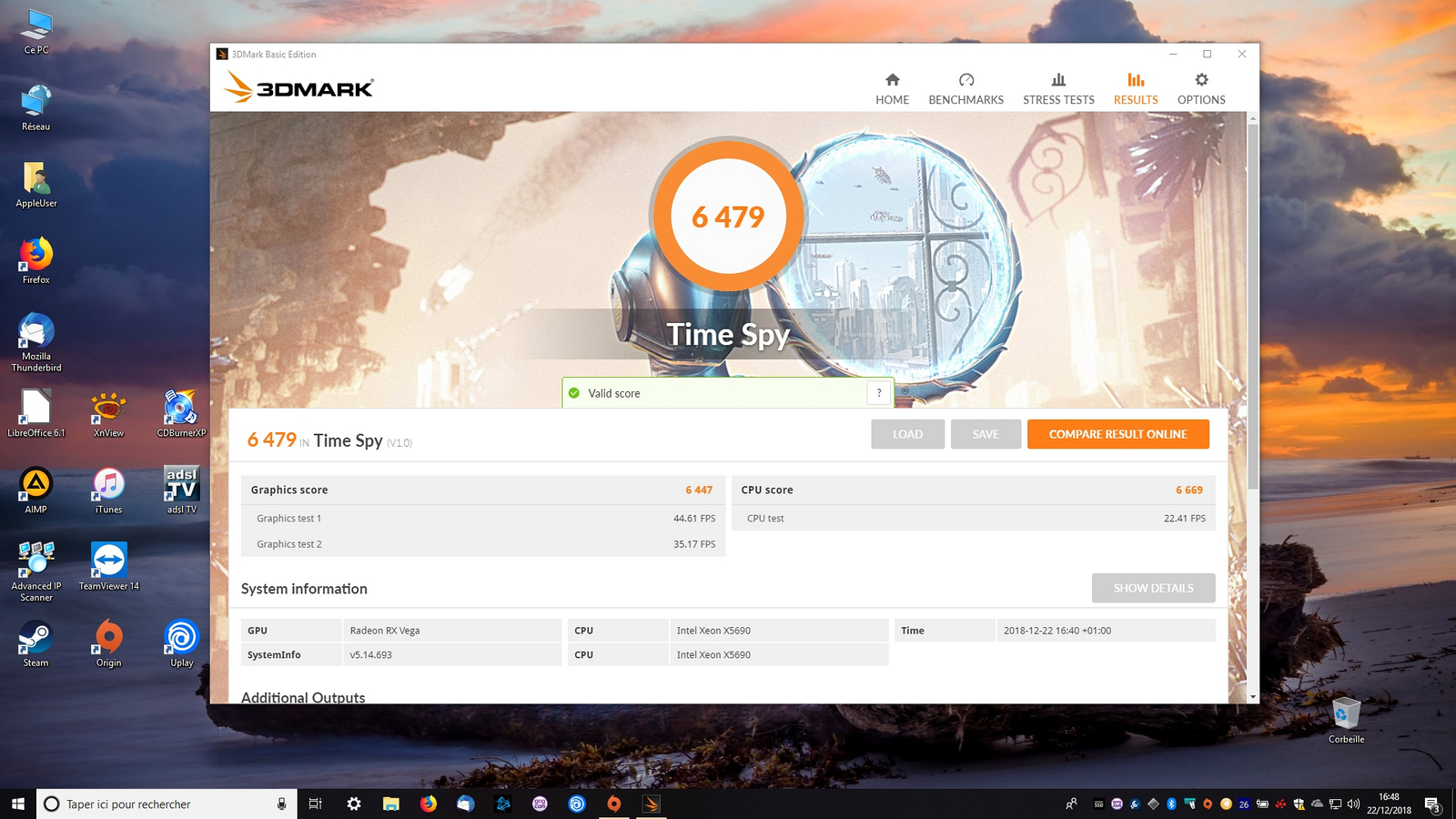Click the CPU score value 6 669
Screen dimensions: 1456x819
[1189, 490]
